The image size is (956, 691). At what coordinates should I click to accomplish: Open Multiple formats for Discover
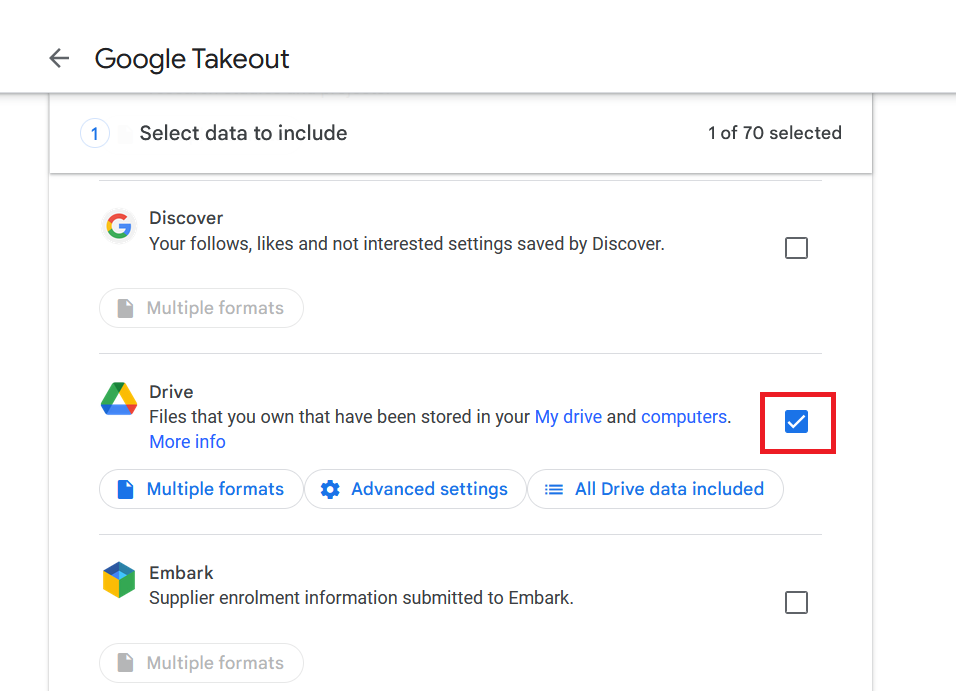coord(201,308)
